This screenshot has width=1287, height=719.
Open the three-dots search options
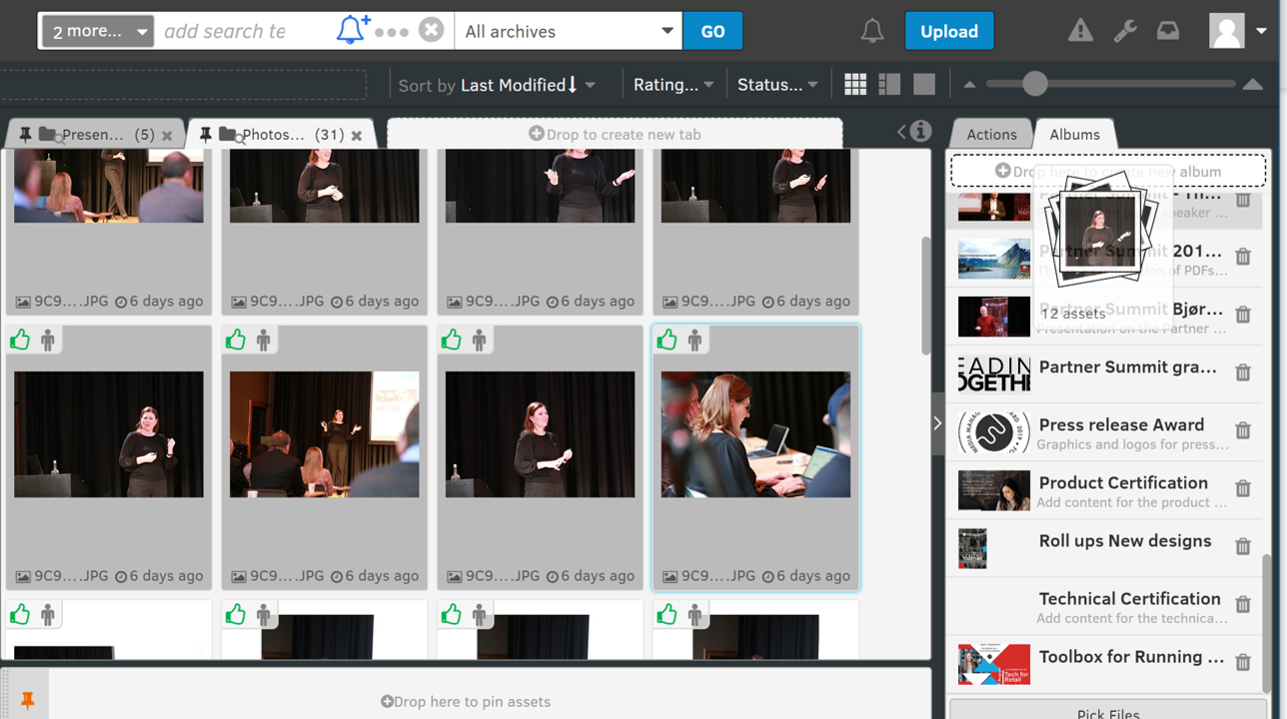[x=391, y=32]
